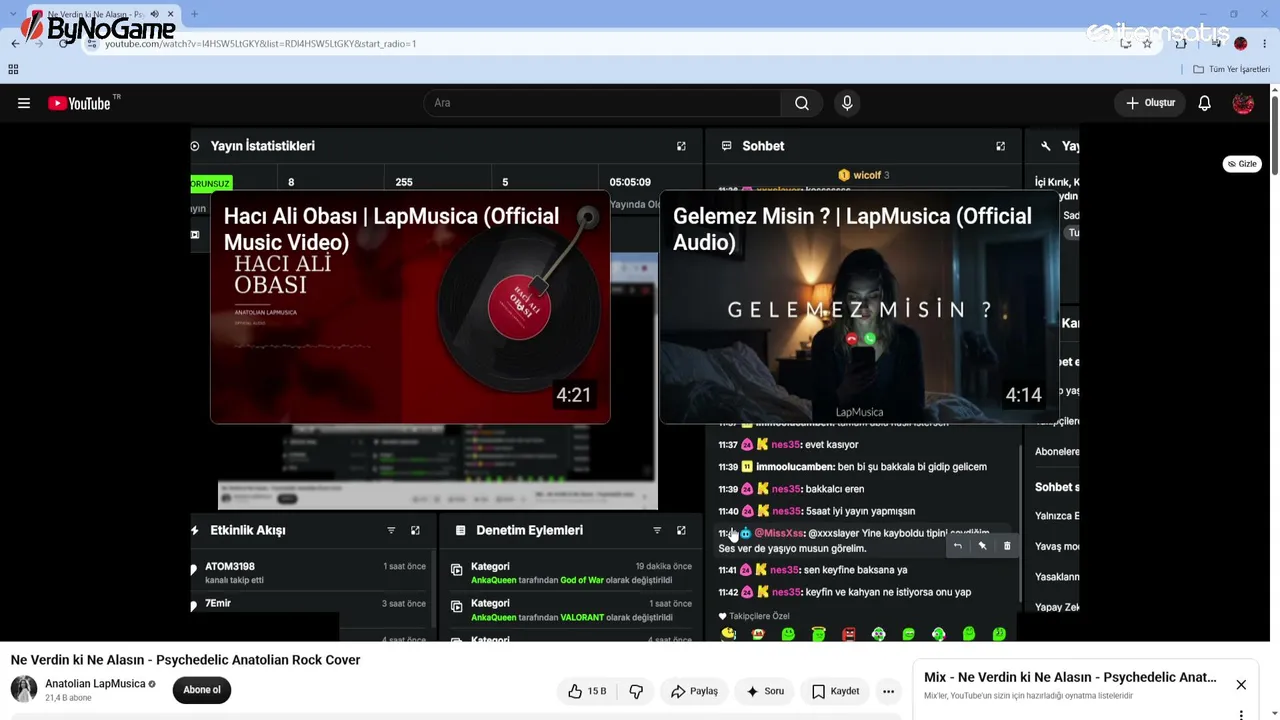The height and width of the screenshot is (720, 1280).
Task: Save the video with Kaydet
Action: point(835,691)
